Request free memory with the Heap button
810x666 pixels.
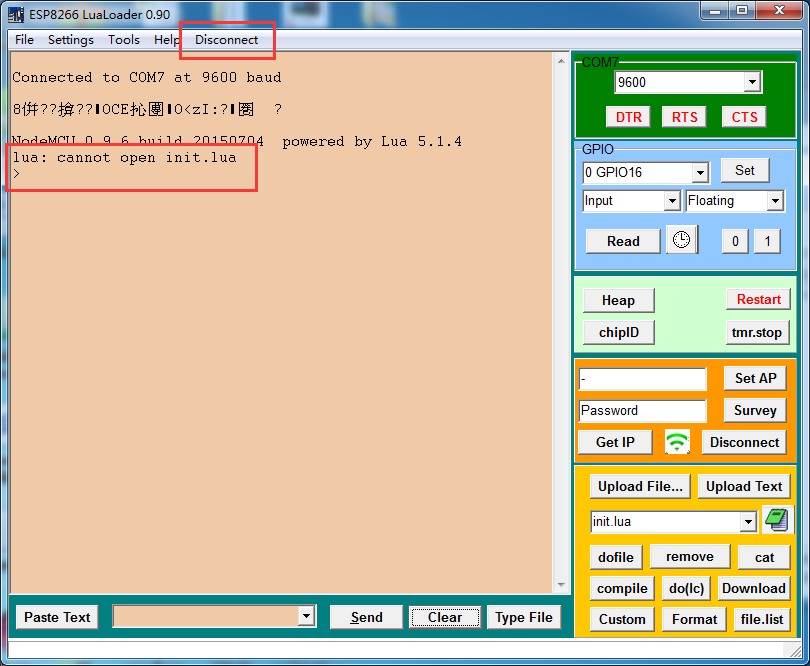point(618,299)
